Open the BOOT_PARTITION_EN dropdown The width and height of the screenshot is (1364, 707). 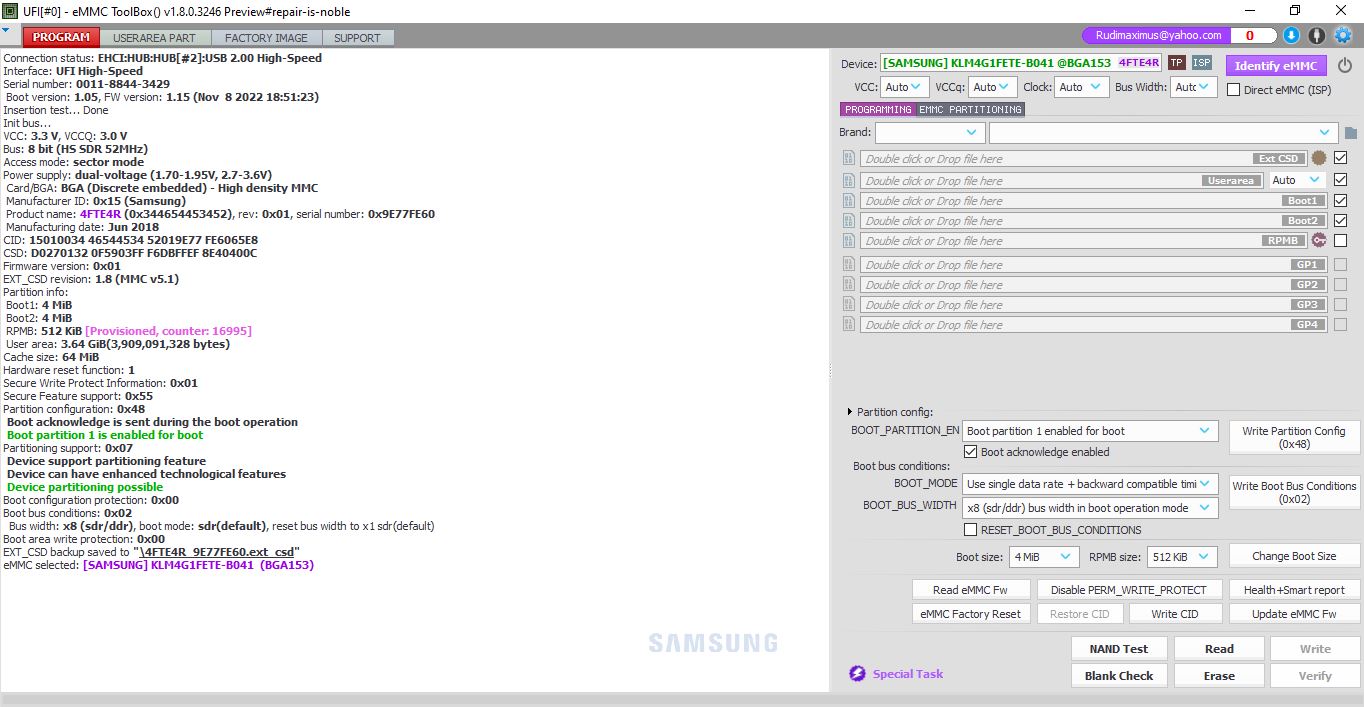tap(1090, 431)
